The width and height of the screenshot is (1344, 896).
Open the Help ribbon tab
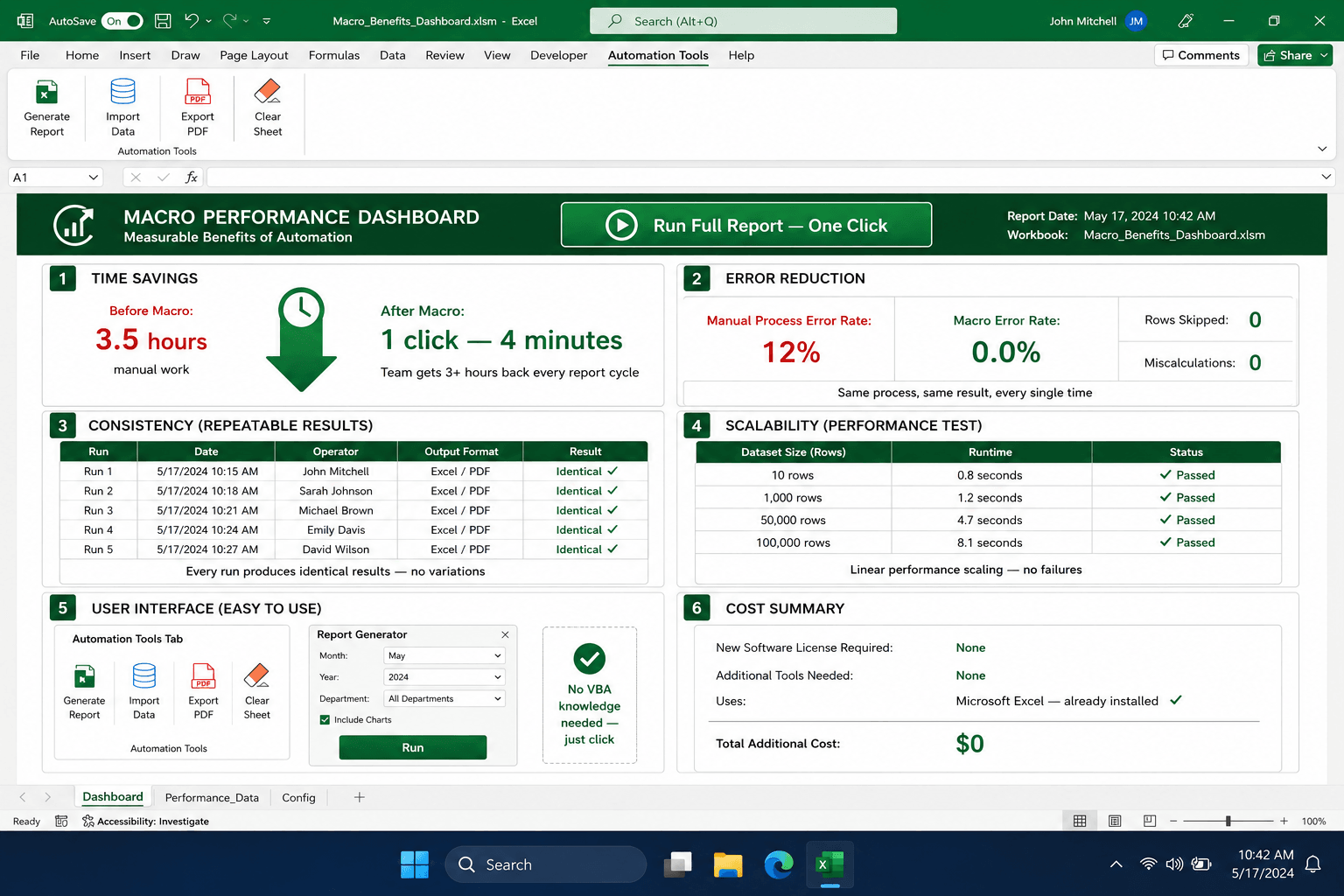(x=741, y=55)
